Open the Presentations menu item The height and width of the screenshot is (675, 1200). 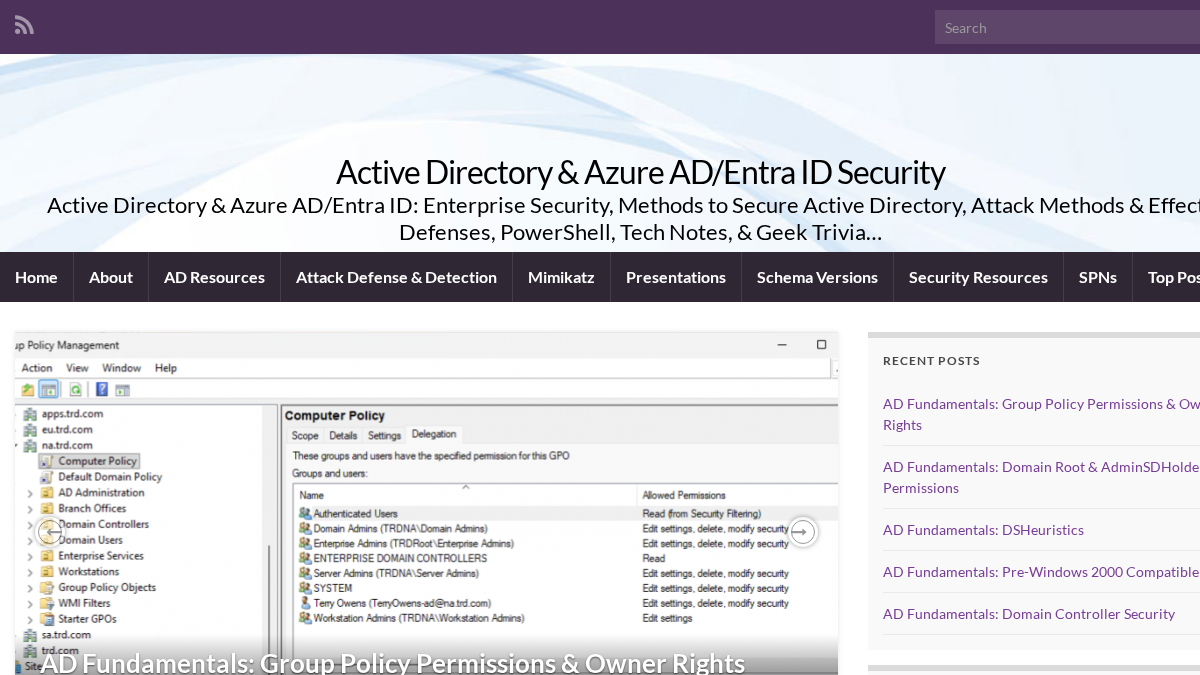coord(676,277)
